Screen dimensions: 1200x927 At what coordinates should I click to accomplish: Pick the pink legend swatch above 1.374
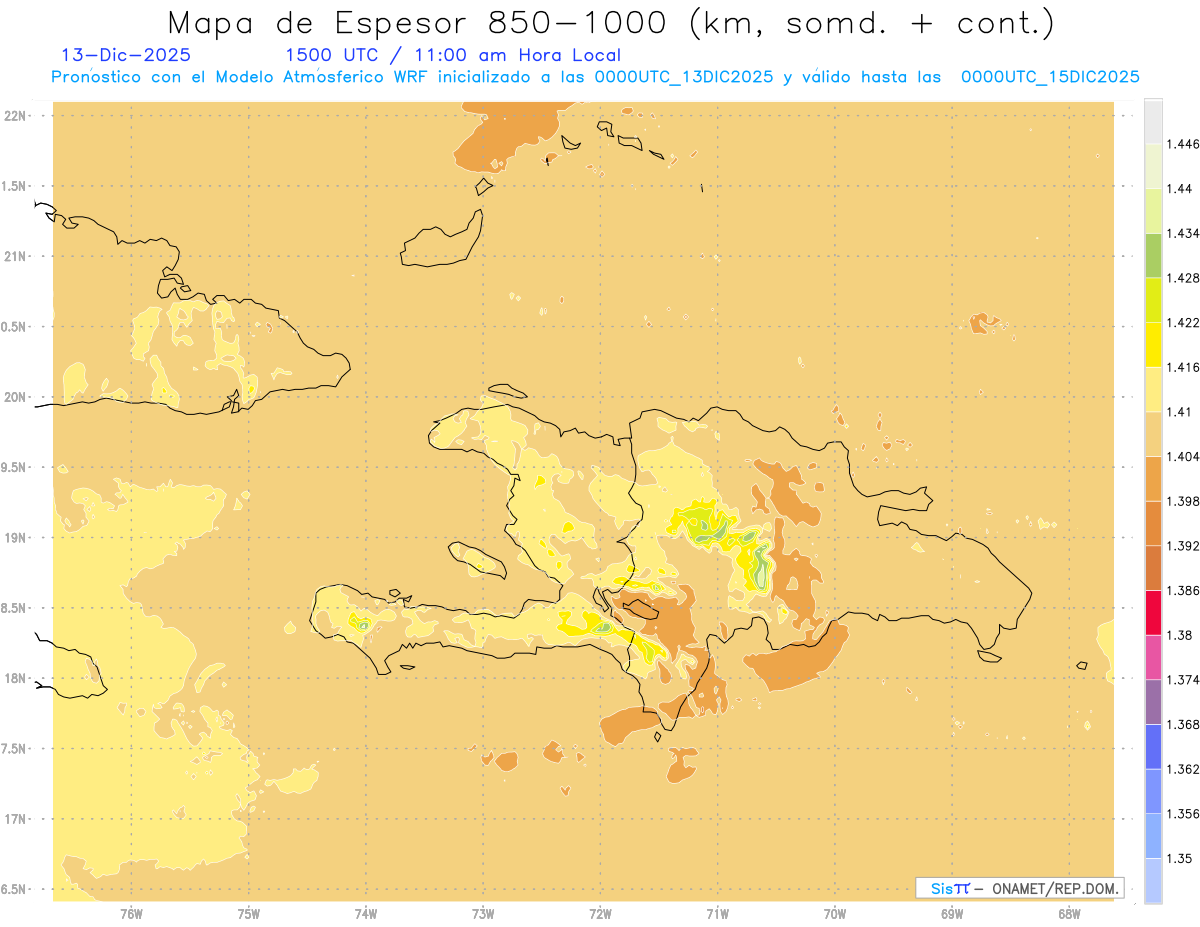point(1153,657)
